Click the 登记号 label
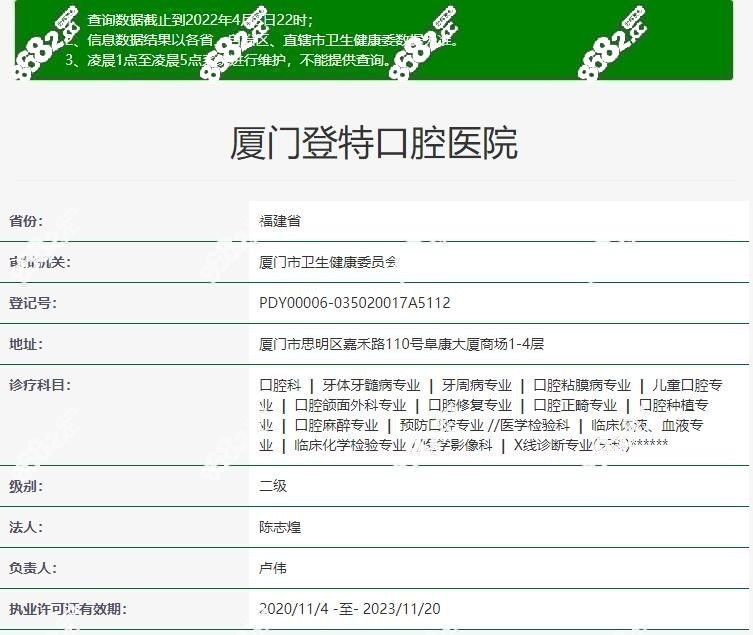The width and height of the screenshot is (753, 635). (x=33, y=303)
